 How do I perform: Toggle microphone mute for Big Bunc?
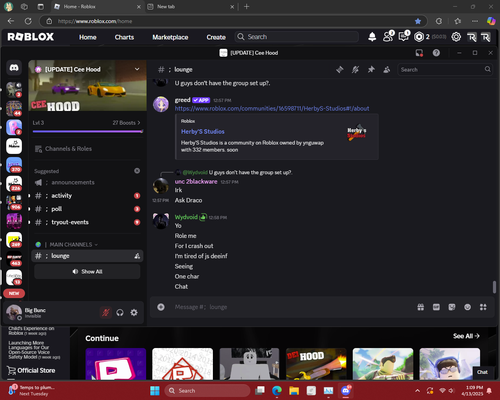[x=106, y=313]
